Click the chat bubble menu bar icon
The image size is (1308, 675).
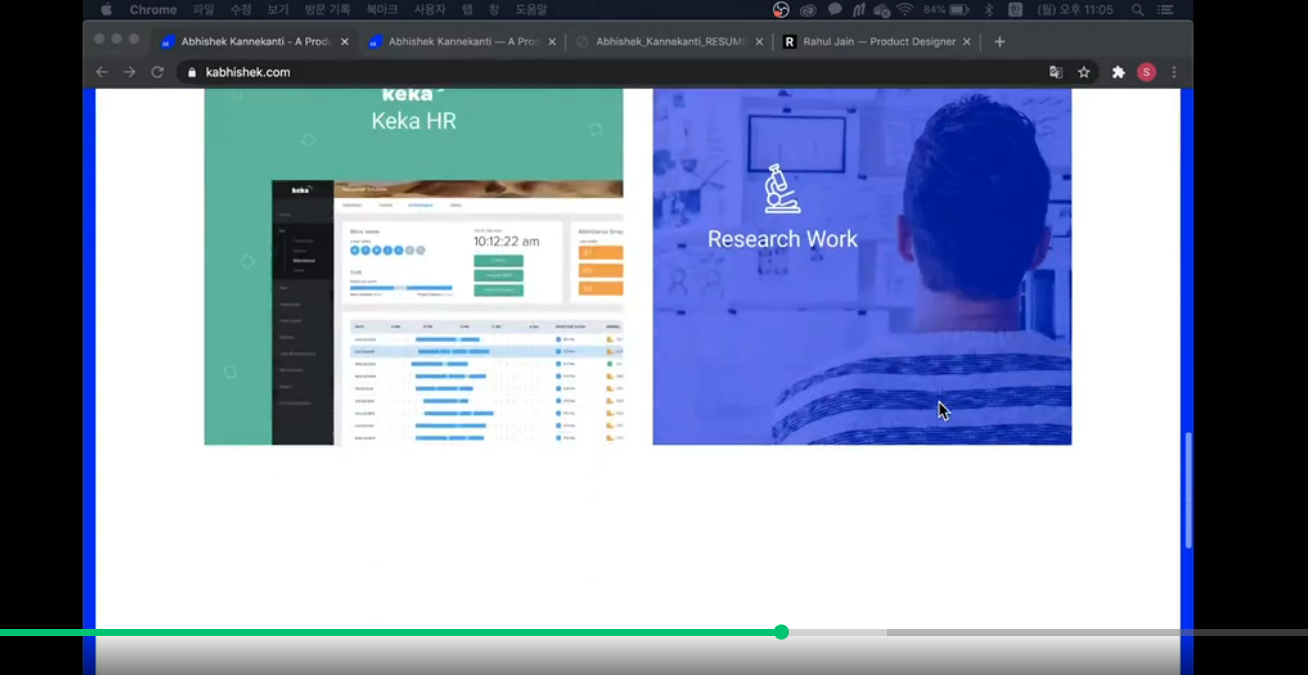(x=835, y=10)
